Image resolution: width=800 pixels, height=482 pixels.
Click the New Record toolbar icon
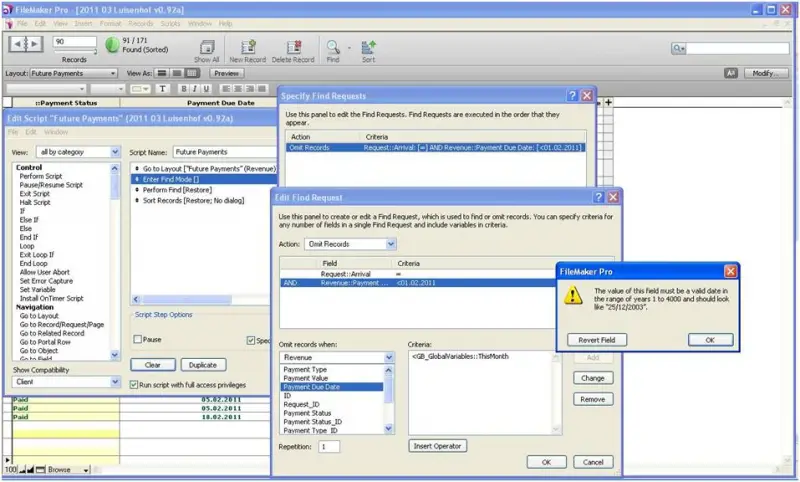(248, 47)
